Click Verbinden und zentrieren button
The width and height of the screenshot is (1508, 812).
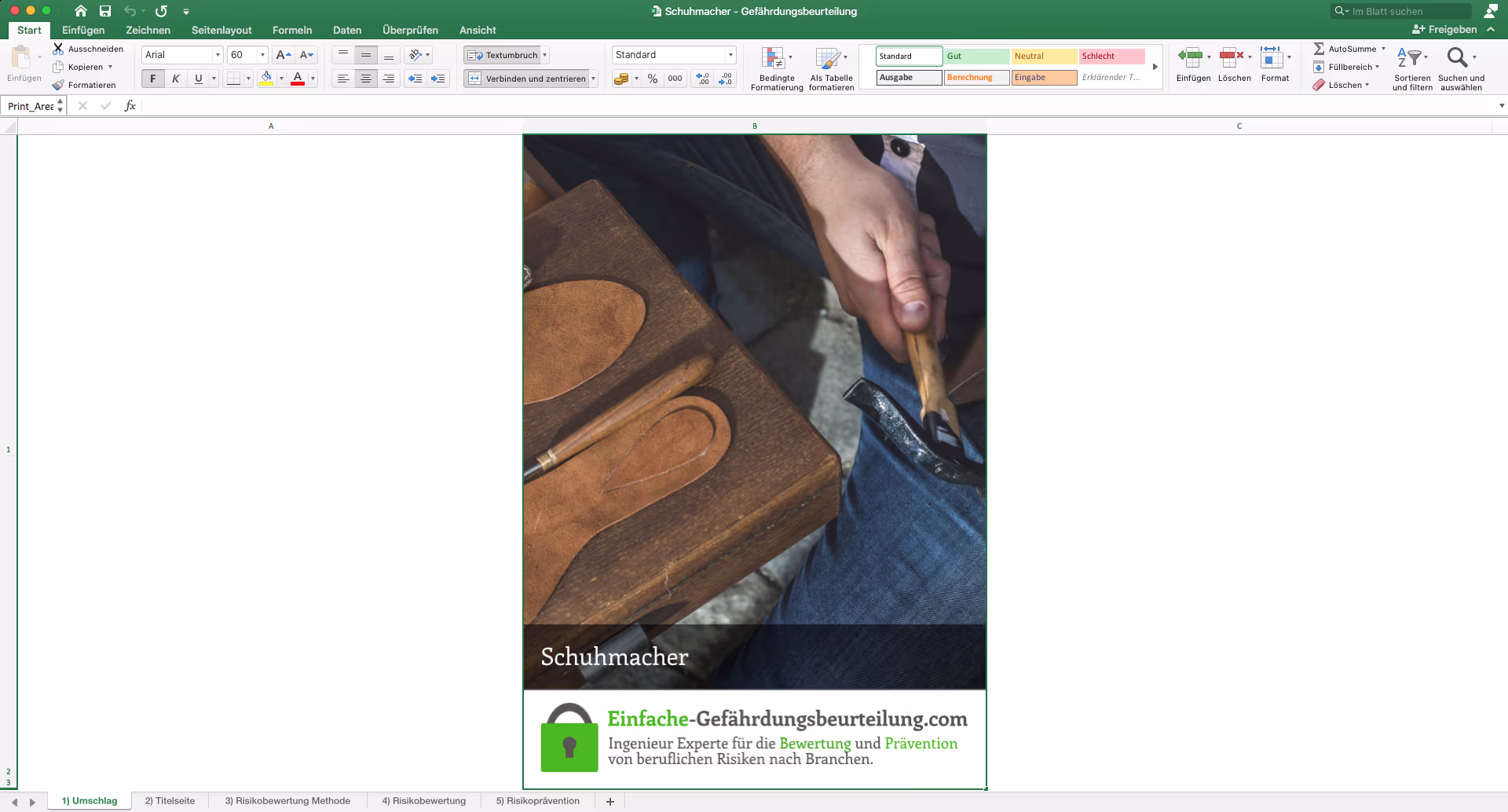point(527,79)
